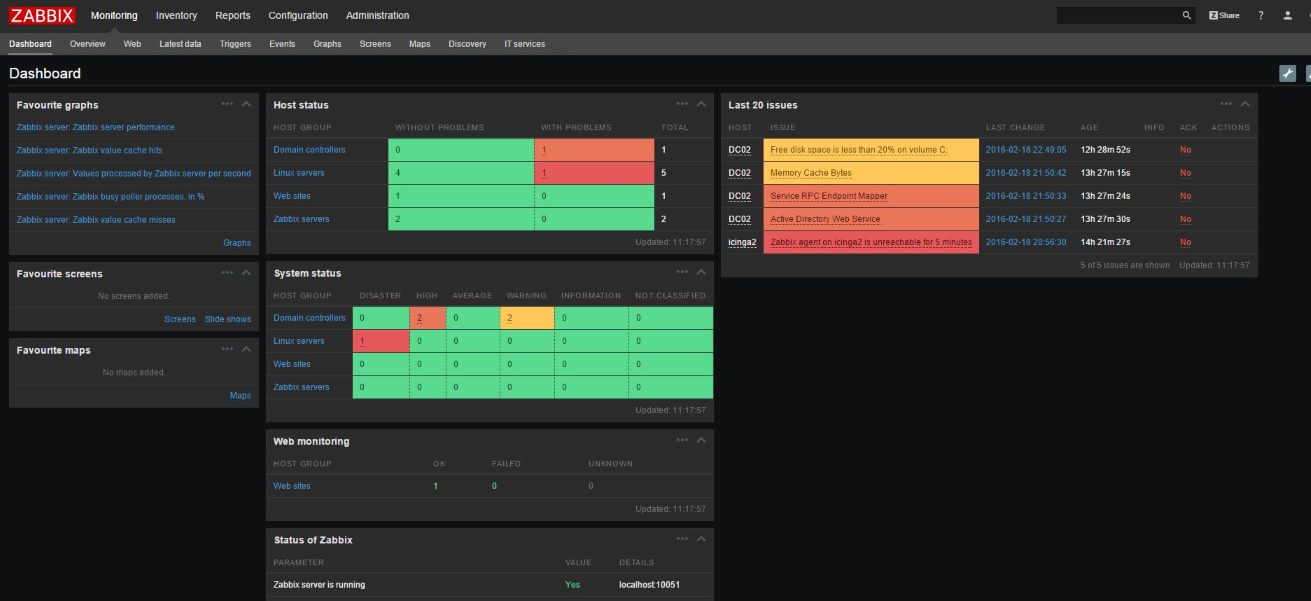Open Last 20 issues widget options menu
1311x601 pixels.
pyautogui.click(x=1226, y=104)
